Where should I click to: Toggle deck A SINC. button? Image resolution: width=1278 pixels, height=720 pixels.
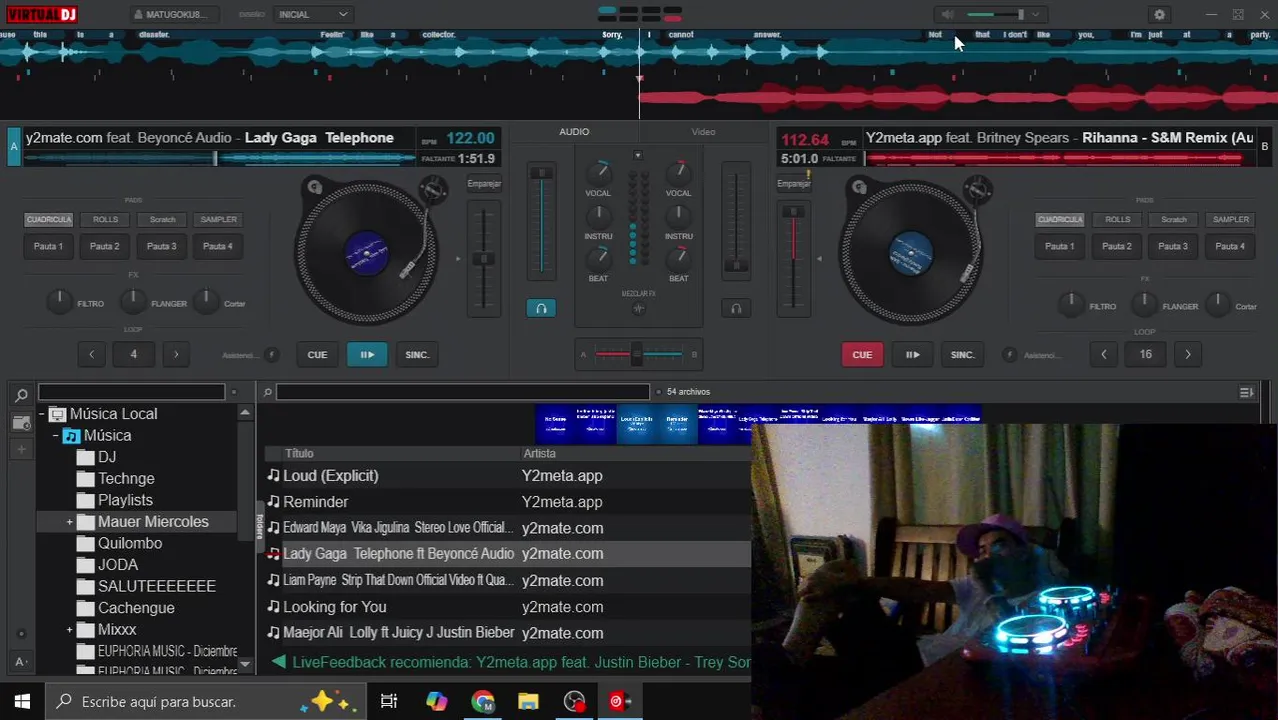point(417,355)
